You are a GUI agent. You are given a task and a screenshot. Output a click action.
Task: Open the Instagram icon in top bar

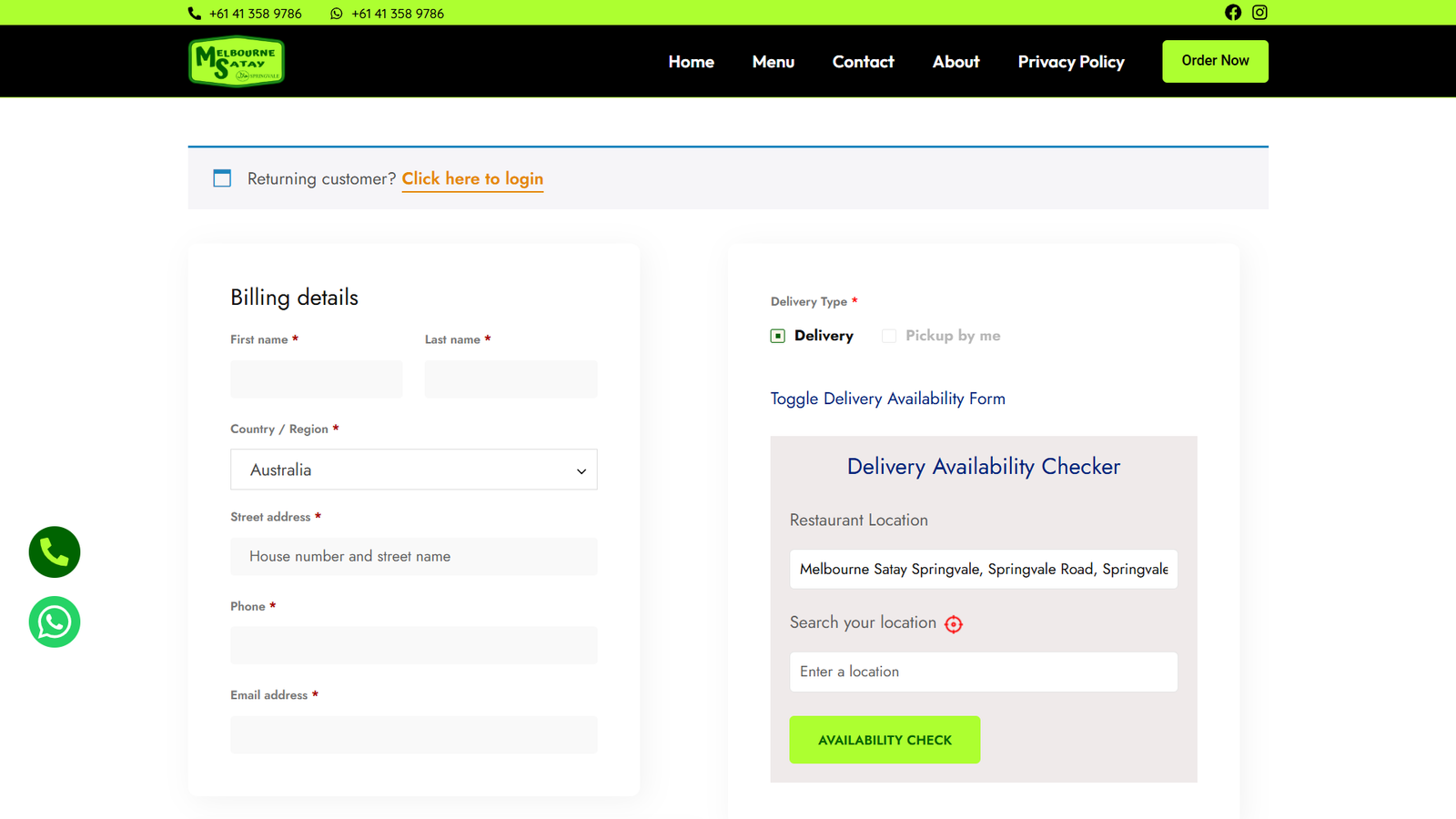click(1259, 13)
